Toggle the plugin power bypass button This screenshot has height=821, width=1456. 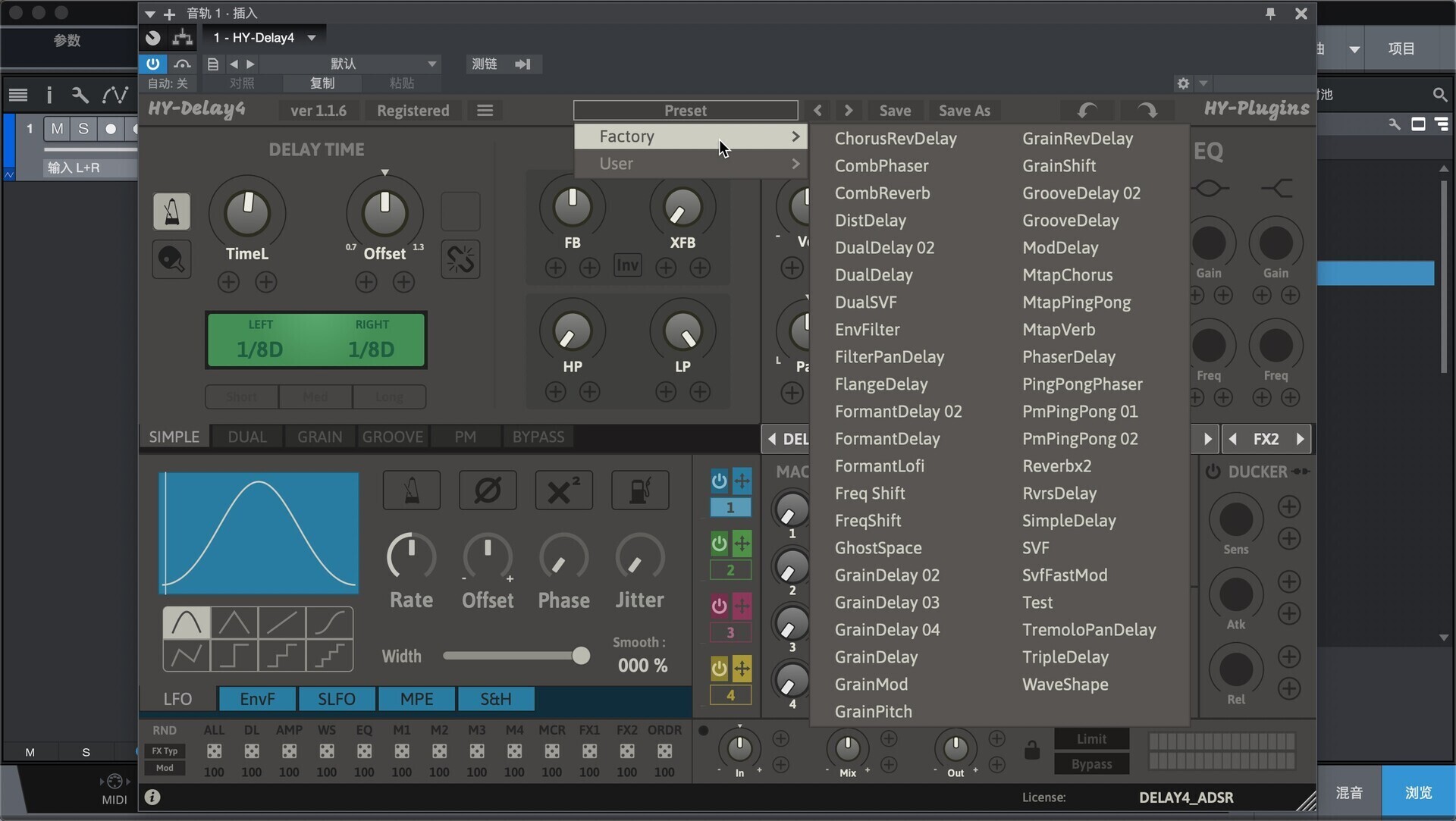152,64
